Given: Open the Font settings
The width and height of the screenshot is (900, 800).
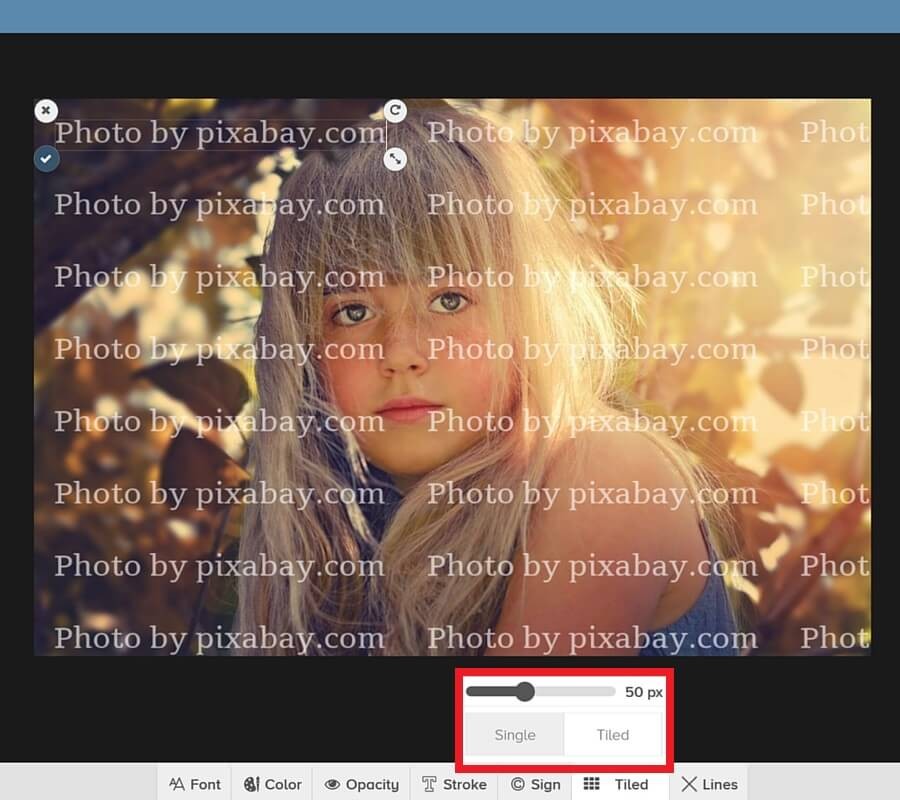Looking at the screenshot, I should 195,784.
